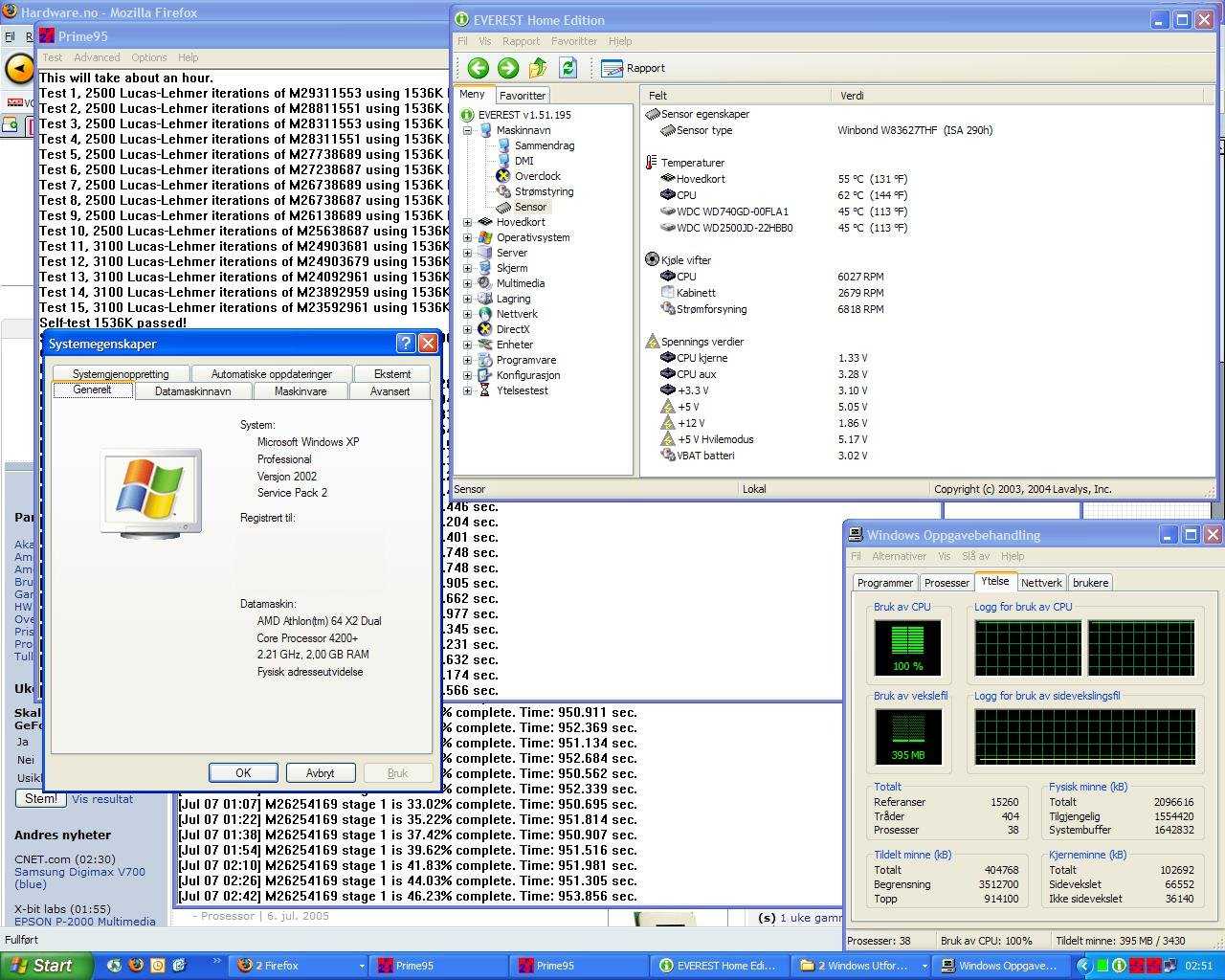Click the Hovedkort motherboard icon in tree
This screenshot has width=1225, height=980.
pos(485,222)
